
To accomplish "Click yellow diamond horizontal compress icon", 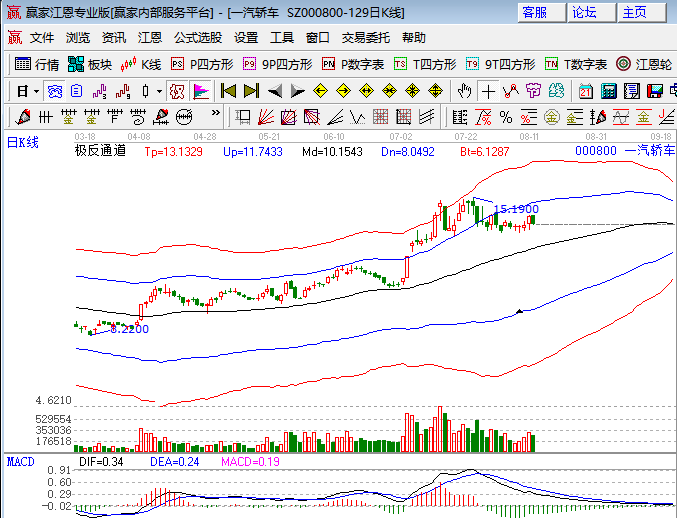I will click(x=389, y=92).
